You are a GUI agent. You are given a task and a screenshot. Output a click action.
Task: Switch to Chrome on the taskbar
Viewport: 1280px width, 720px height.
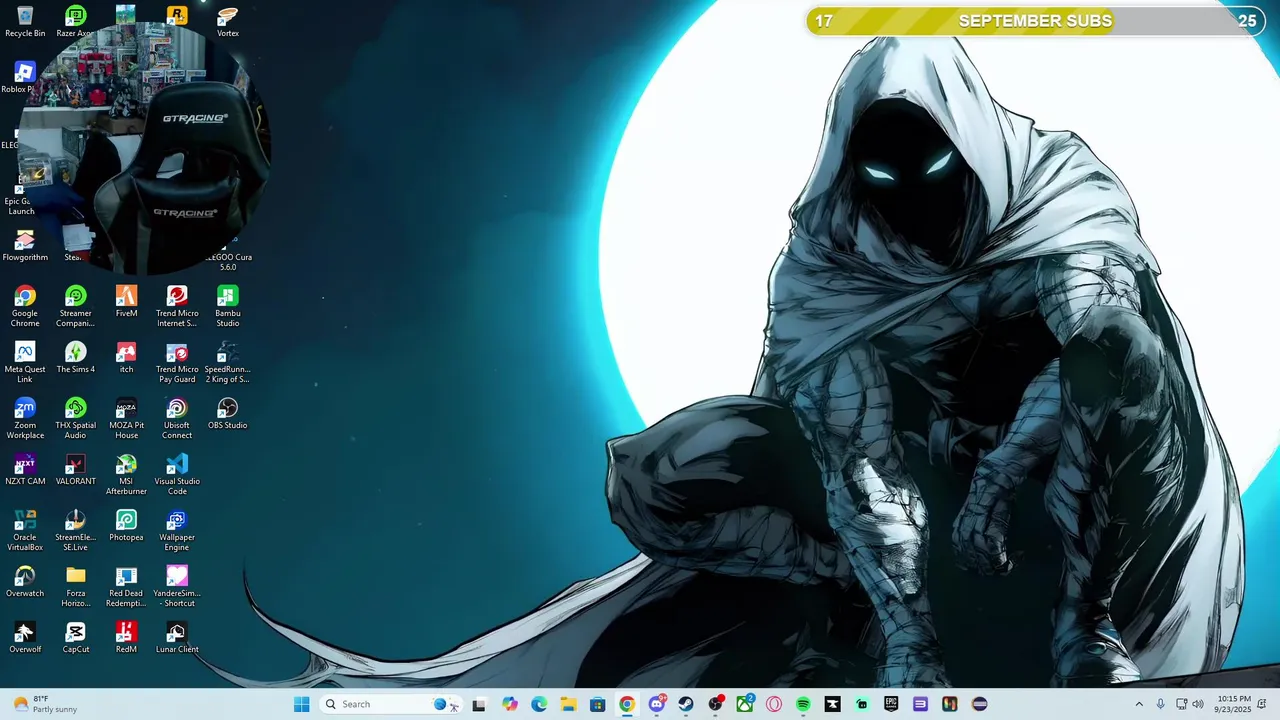click(x=627, y=704)
